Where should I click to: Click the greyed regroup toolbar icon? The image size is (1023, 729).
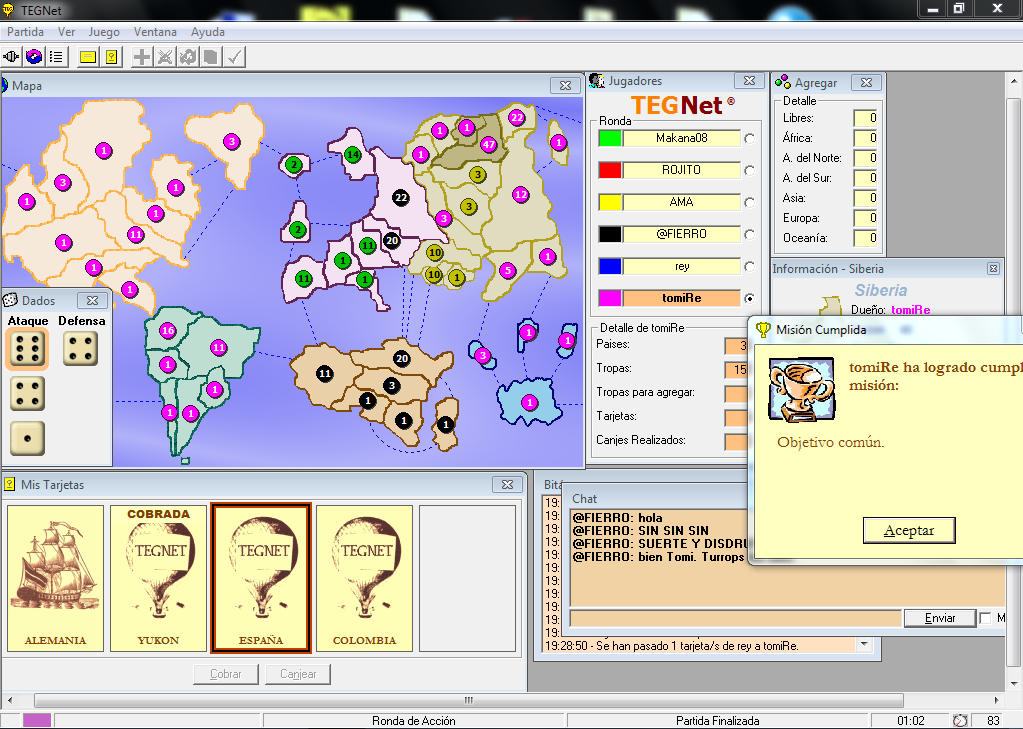coord(188,57)
